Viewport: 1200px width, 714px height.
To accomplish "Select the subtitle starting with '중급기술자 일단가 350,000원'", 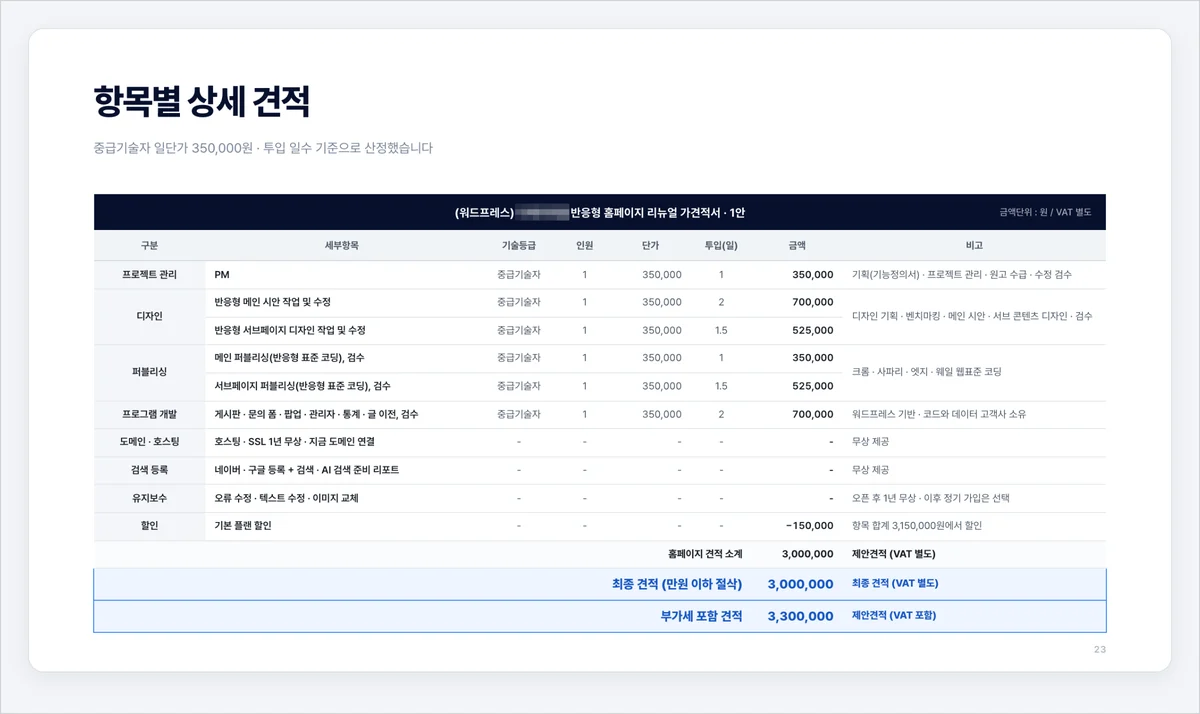I will tap(263, 148).
